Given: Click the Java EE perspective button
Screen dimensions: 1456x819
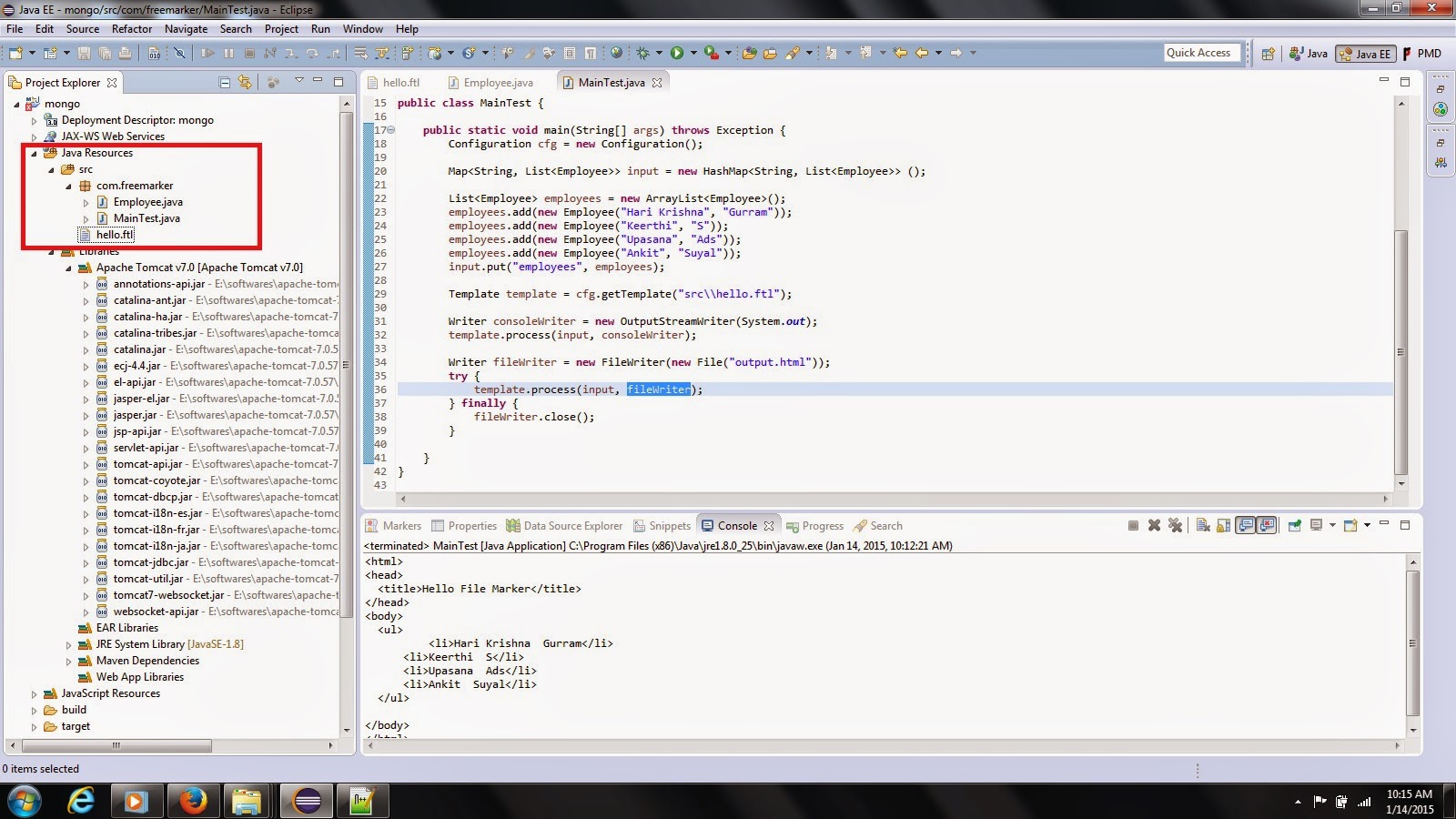Looking at the screenshot, I should [x=1365, y=53].
